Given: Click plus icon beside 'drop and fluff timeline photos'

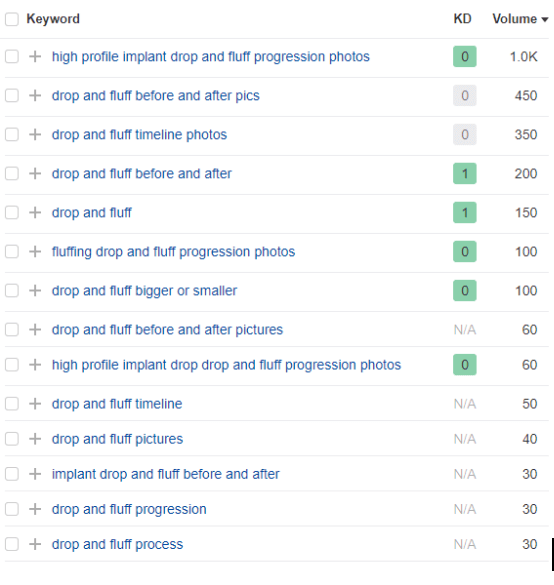Looking at the screenshot, I should pos(35,134).
